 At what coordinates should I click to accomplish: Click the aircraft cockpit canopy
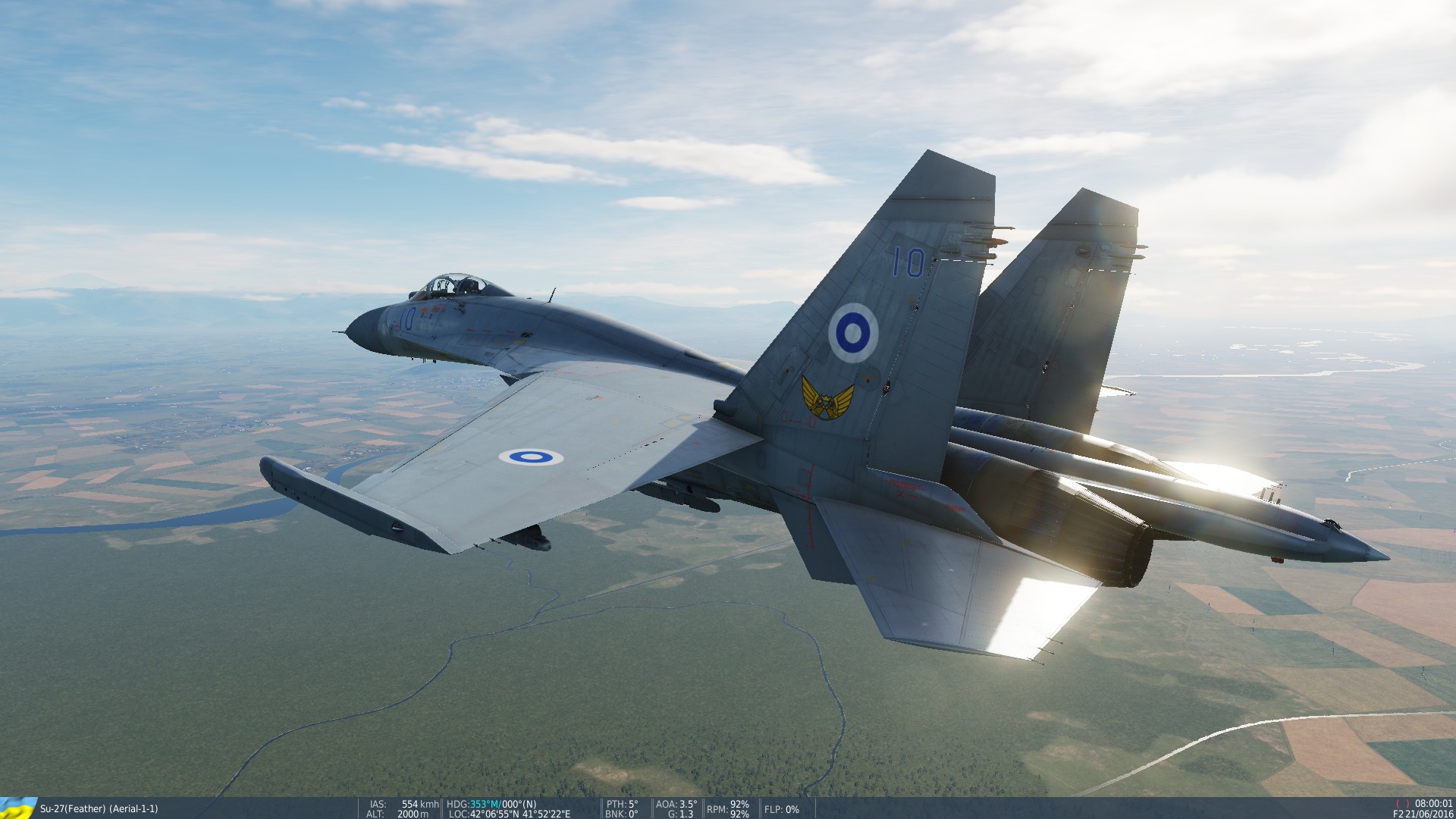[458, 285]
